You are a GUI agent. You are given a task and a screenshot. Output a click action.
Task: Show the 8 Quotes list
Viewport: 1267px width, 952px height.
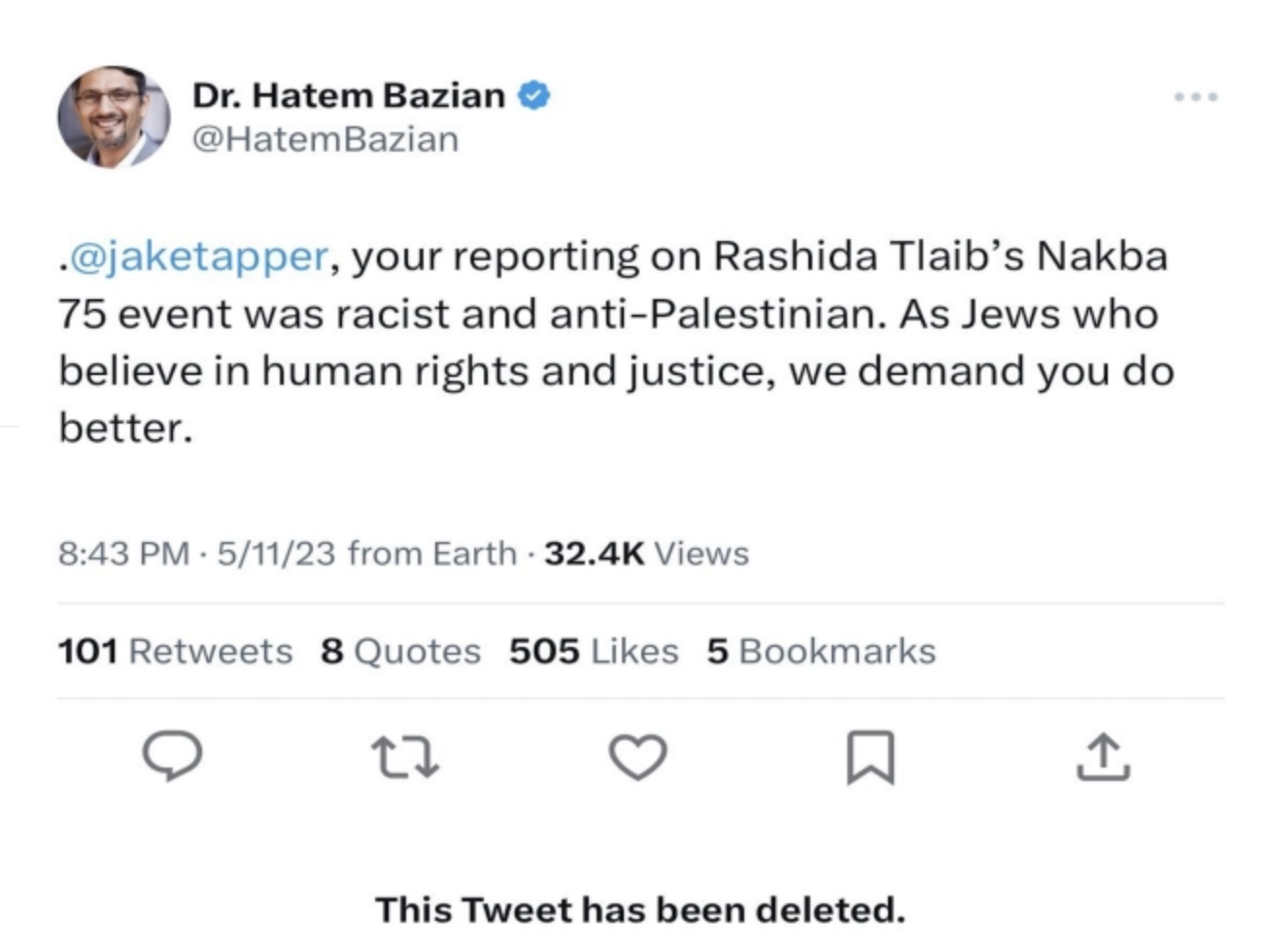[400, 651]
